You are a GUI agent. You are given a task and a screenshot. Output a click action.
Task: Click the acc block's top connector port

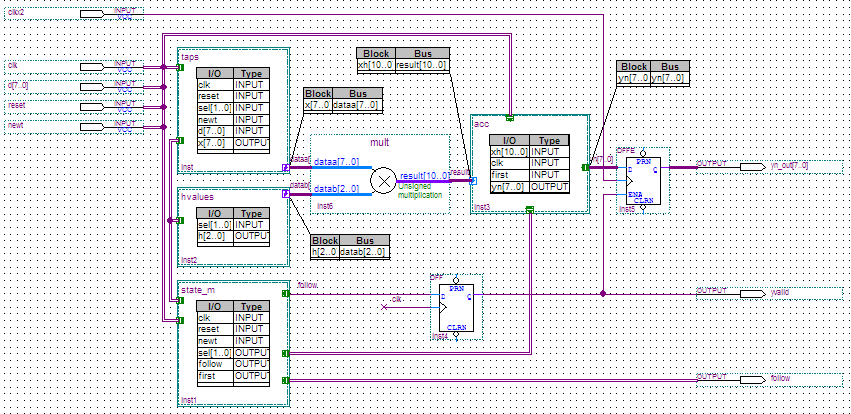point(510,117)
